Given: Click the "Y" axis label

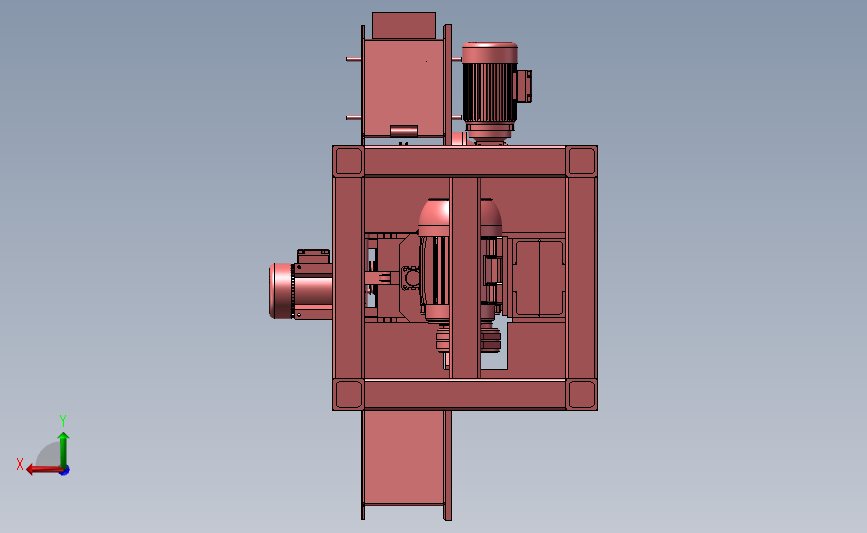Looking at the screenshot, I should click(x=62, y=421).
